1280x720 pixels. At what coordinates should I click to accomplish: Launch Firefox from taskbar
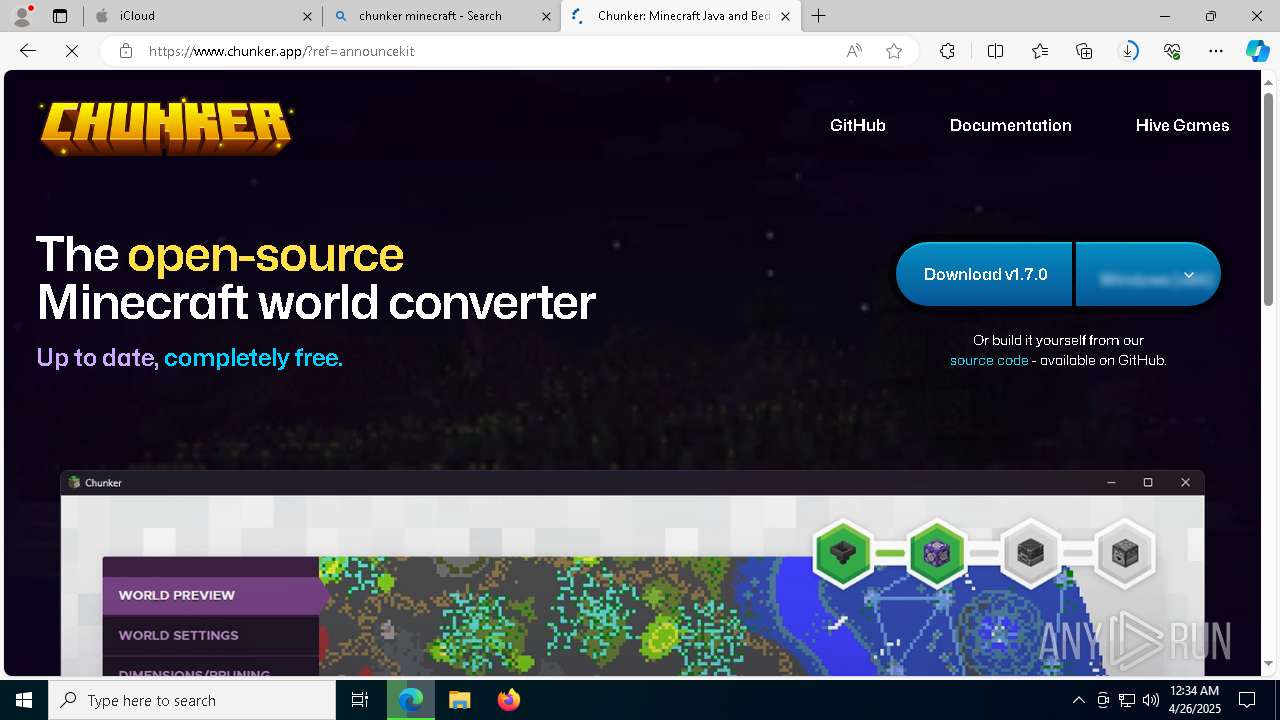click(509, 700)
